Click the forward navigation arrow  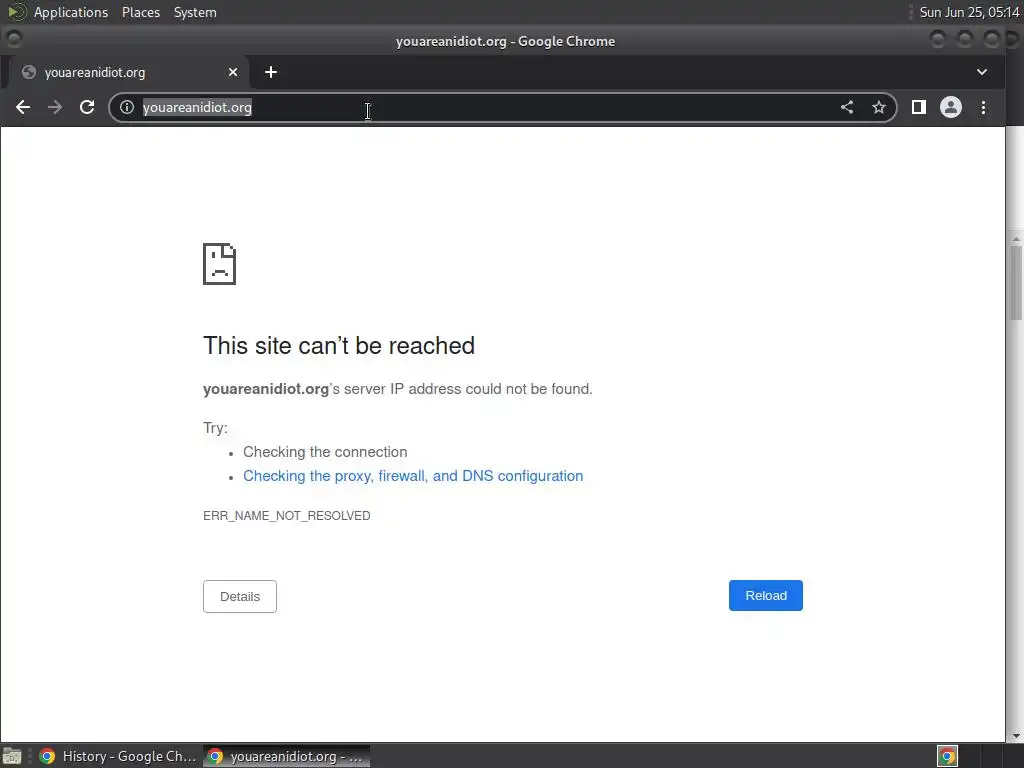[55, 107]
